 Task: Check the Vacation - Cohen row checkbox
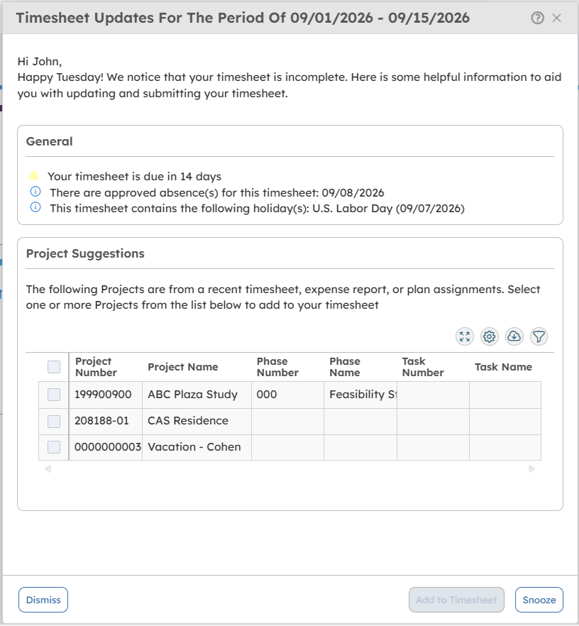tap(54, 447)
